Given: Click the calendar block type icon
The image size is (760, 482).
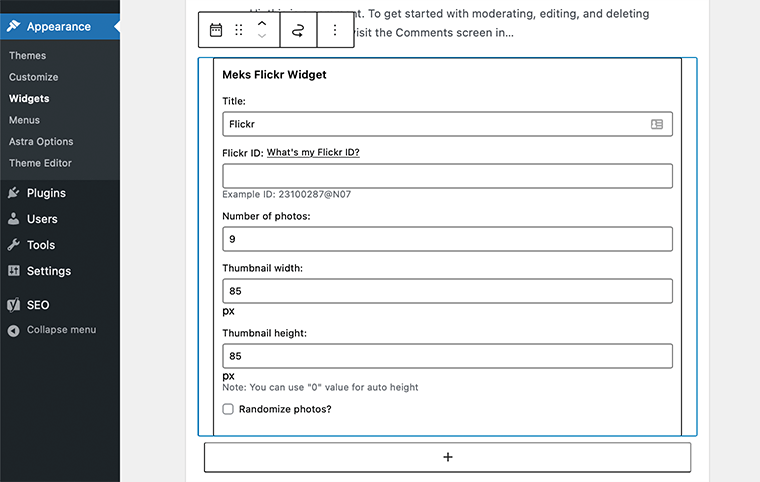Looking at the screenshot, I should [216, 31].
